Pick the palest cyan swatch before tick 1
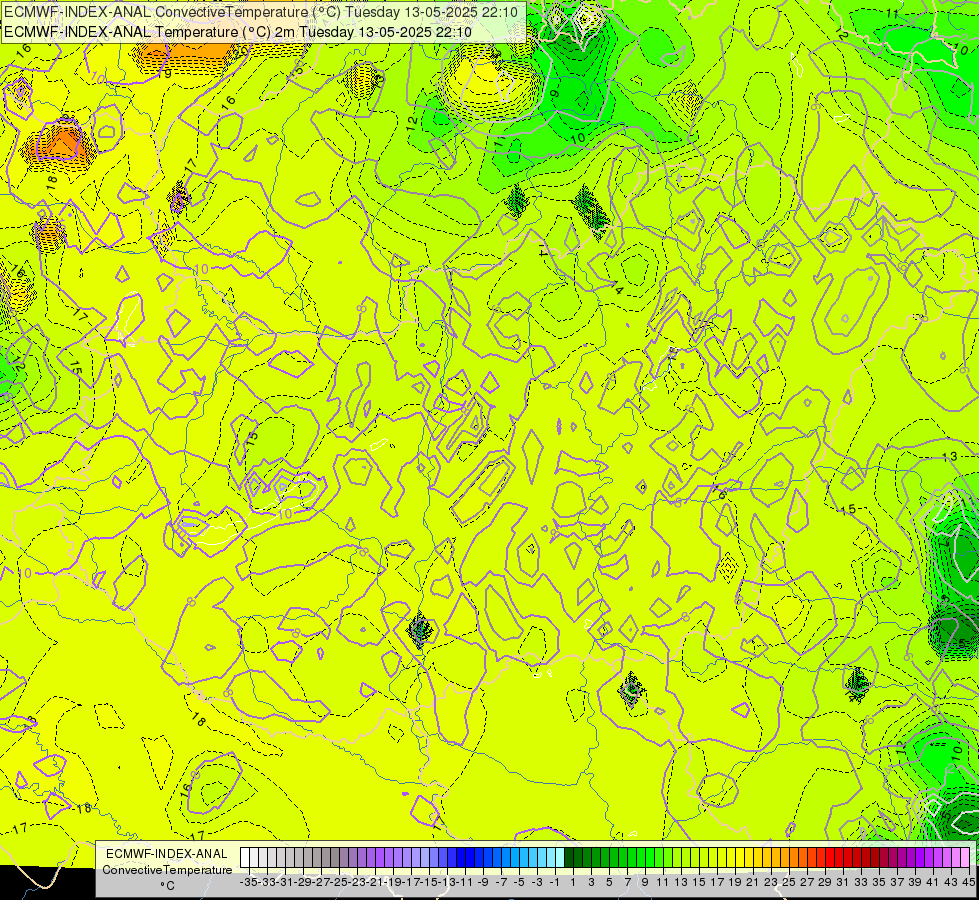 [x=560, y=858]
